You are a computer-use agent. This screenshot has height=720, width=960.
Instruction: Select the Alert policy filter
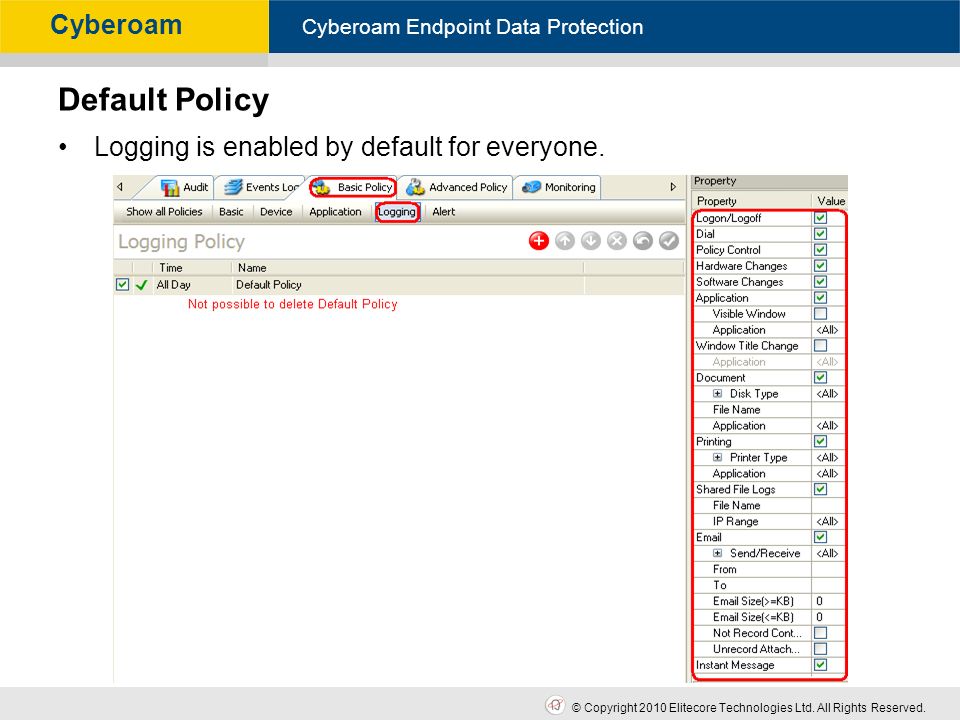click(443, 212)
